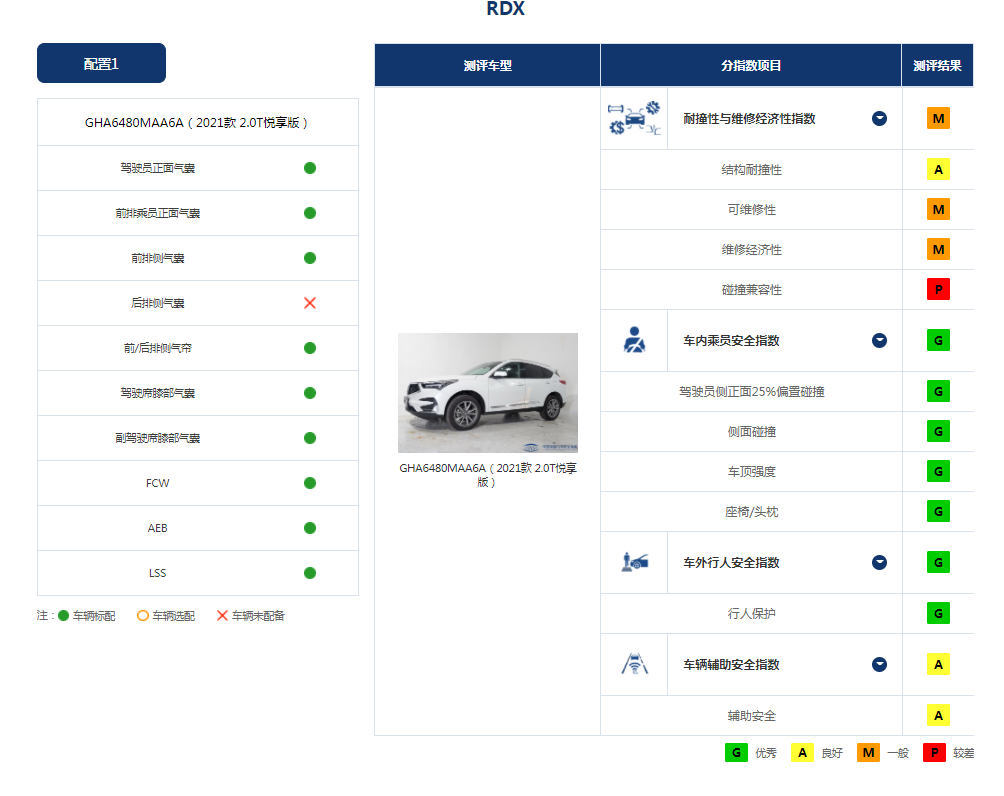Click the green dot in the FCW row
The height and width of the screenshot is (796, 1004).
coord(310,483)
